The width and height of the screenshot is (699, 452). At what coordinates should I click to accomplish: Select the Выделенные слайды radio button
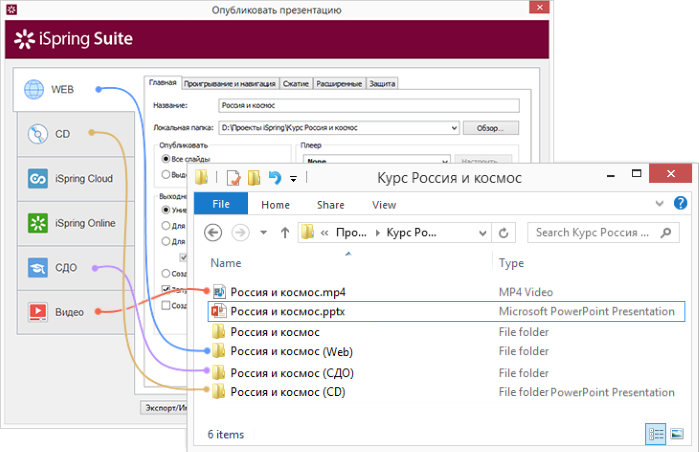pos(165,174)
